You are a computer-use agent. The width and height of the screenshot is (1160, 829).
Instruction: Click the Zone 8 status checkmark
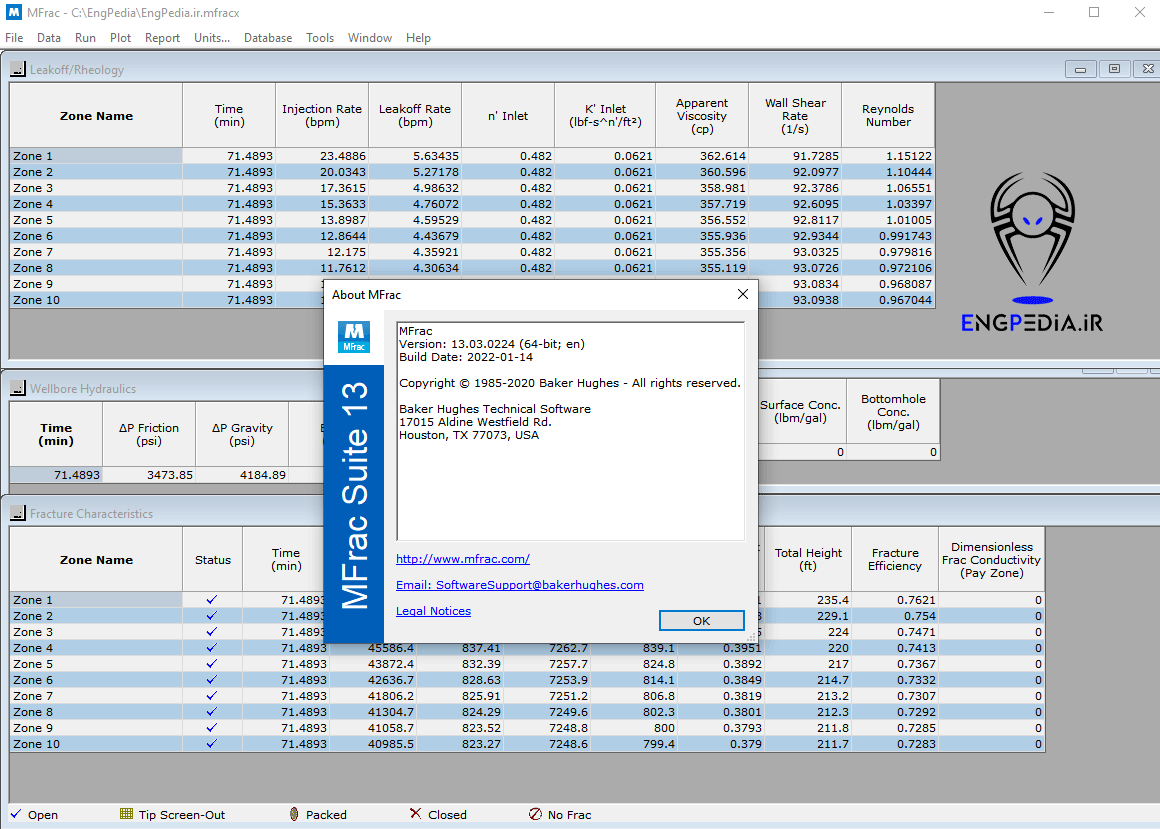(212, 712)
